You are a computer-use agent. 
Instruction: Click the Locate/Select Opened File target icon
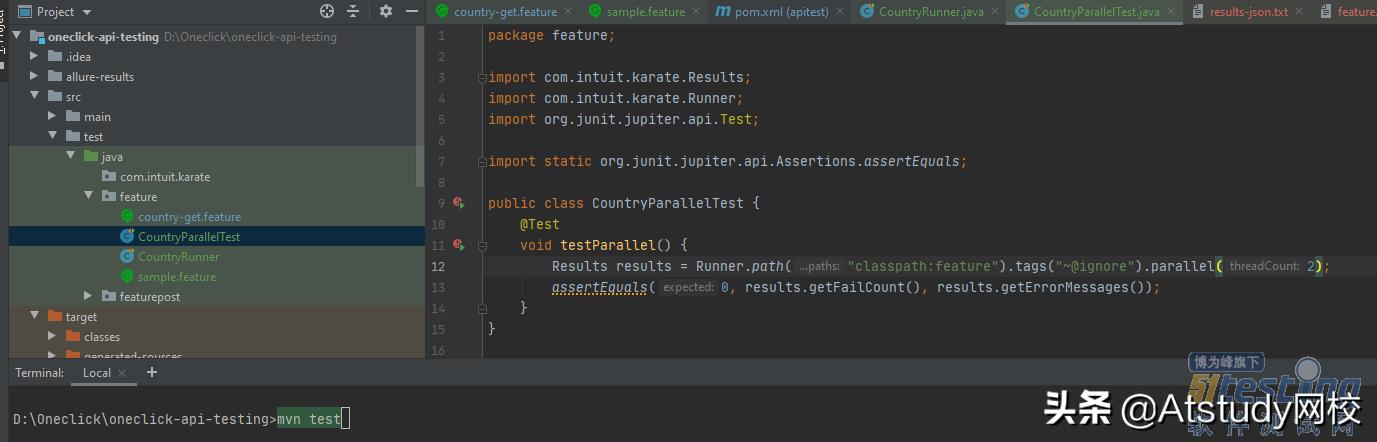tap(327, 11)
